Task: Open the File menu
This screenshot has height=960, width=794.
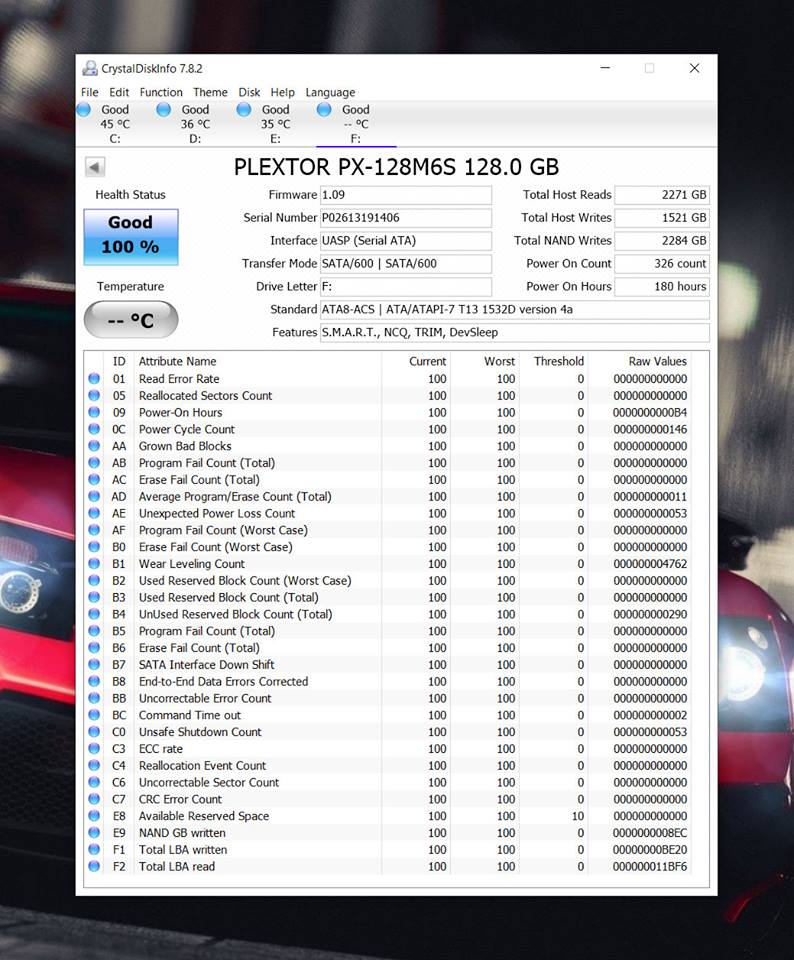Action: [89, 92]
